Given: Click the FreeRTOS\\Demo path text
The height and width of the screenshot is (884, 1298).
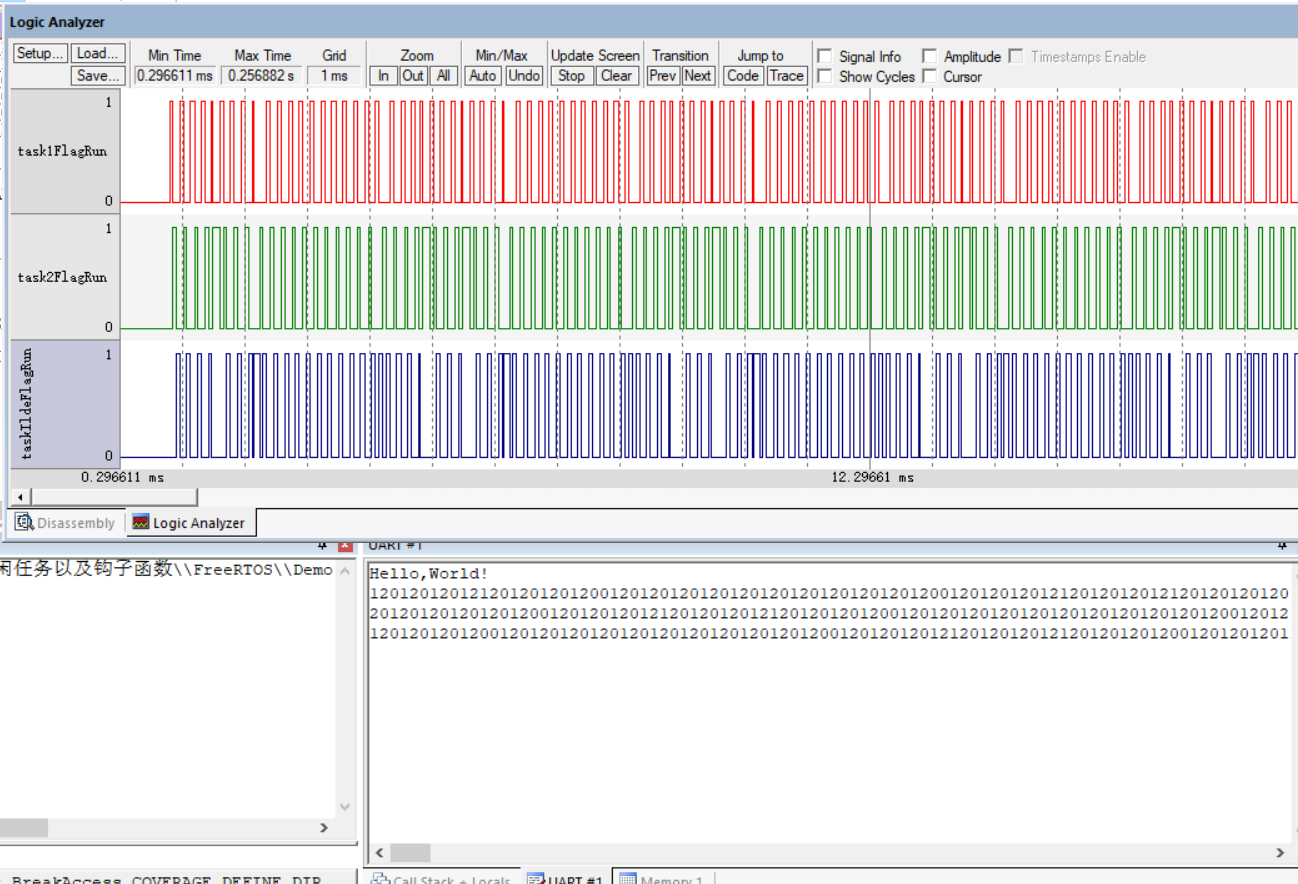Looking at the screenshot, I should click(x=254, y=570).
